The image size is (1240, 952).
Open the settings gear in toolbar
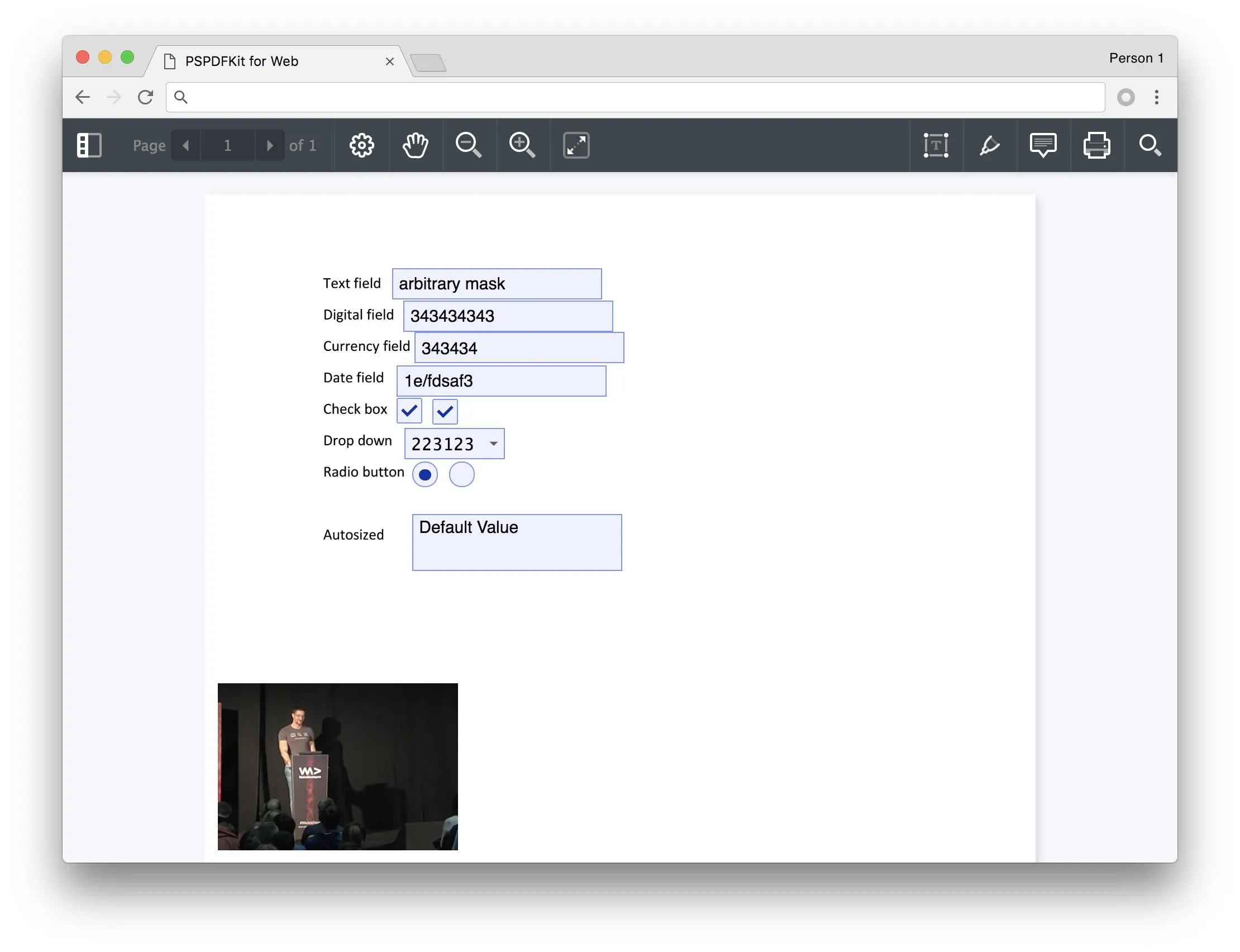pos(361,146)
